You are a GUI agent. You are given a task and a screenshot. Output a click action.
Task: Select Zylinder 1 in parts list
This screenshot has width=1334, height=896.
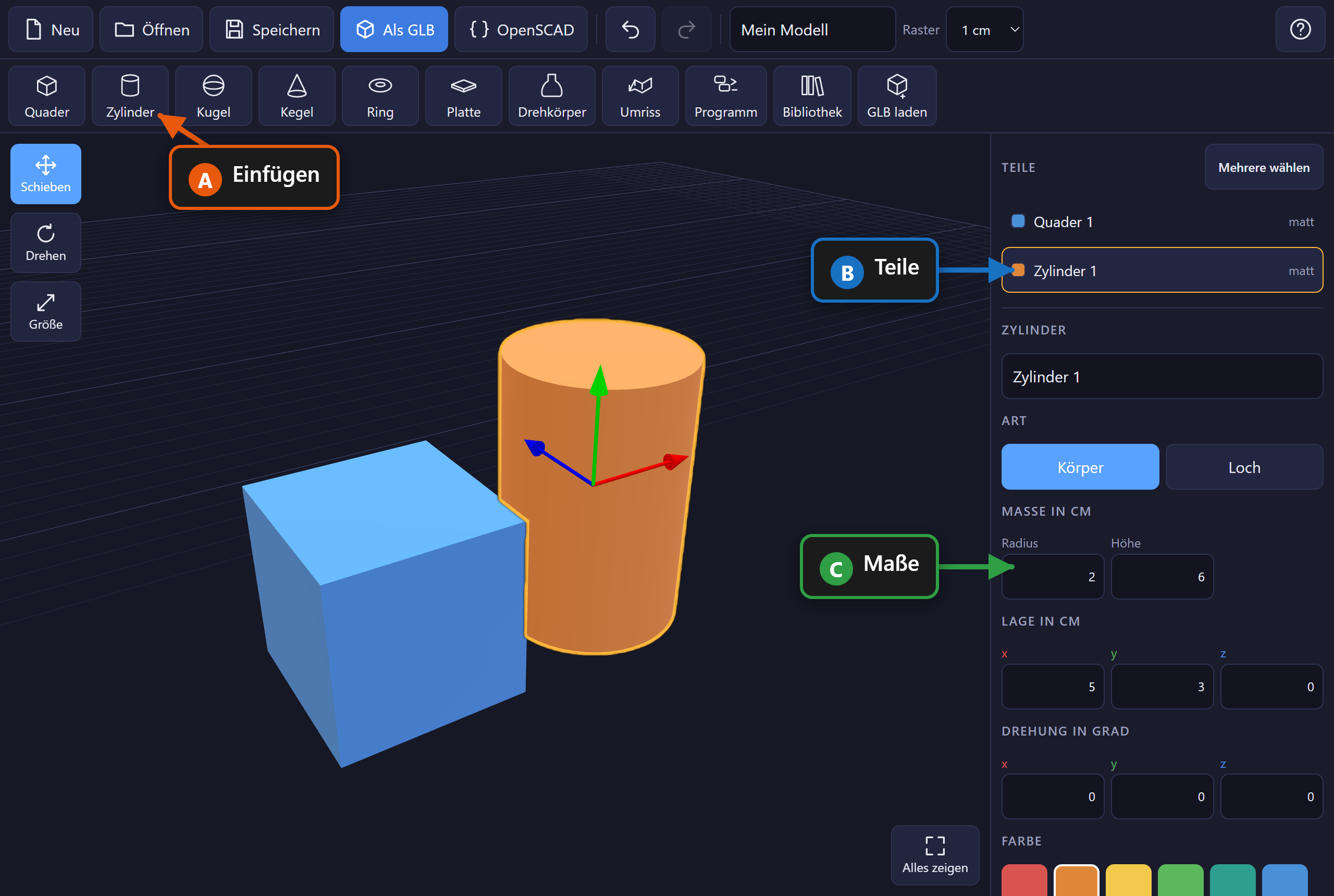click(1162, 270)
